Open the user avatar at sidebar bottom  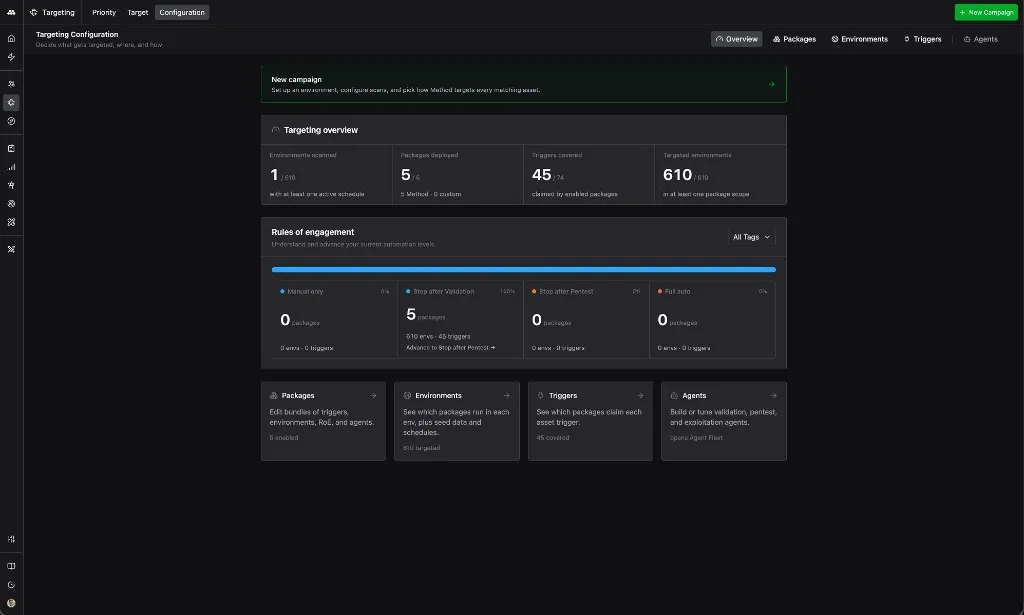coord(11,603)
